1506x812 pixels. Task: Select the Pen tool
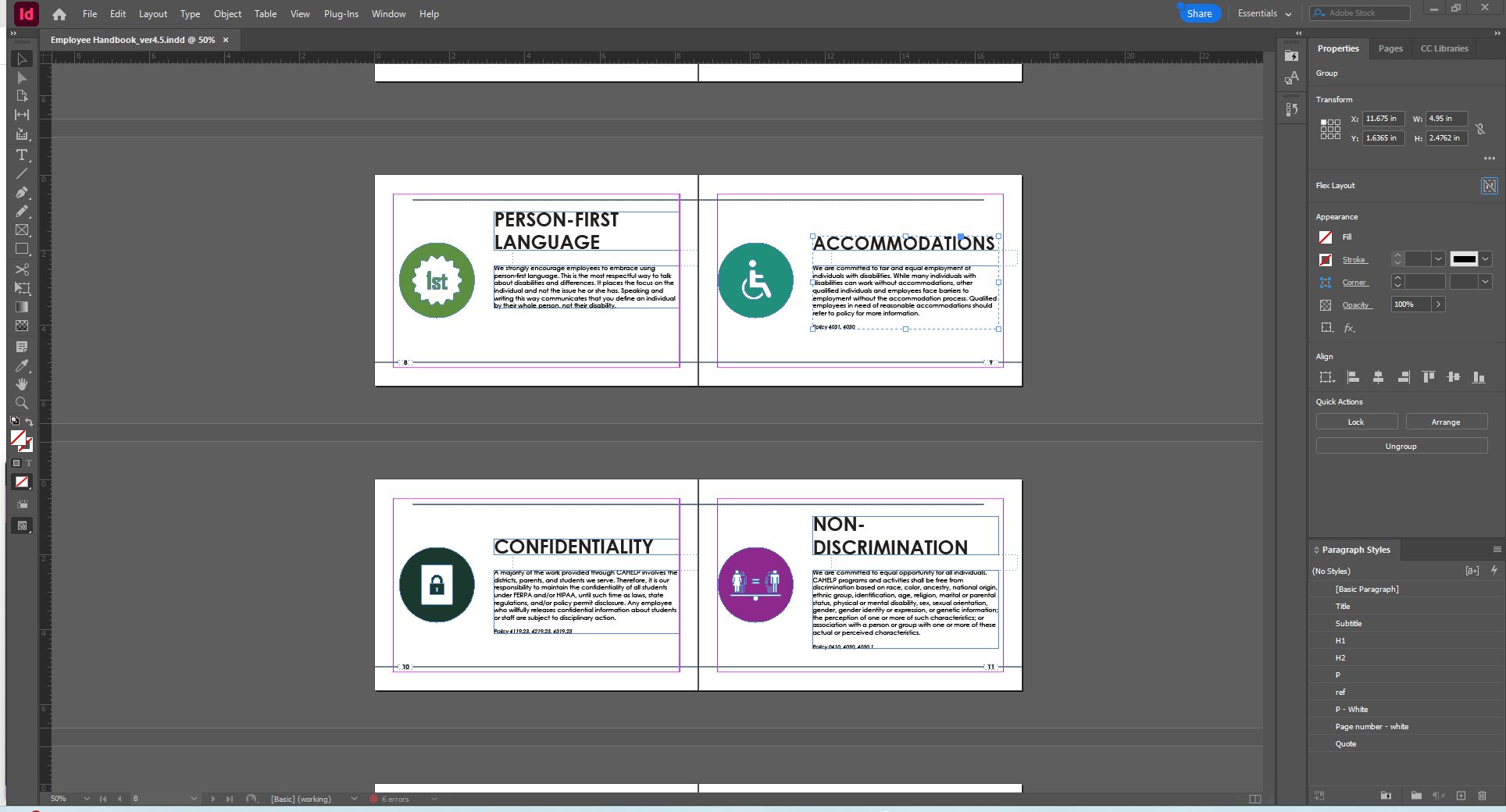22,192
